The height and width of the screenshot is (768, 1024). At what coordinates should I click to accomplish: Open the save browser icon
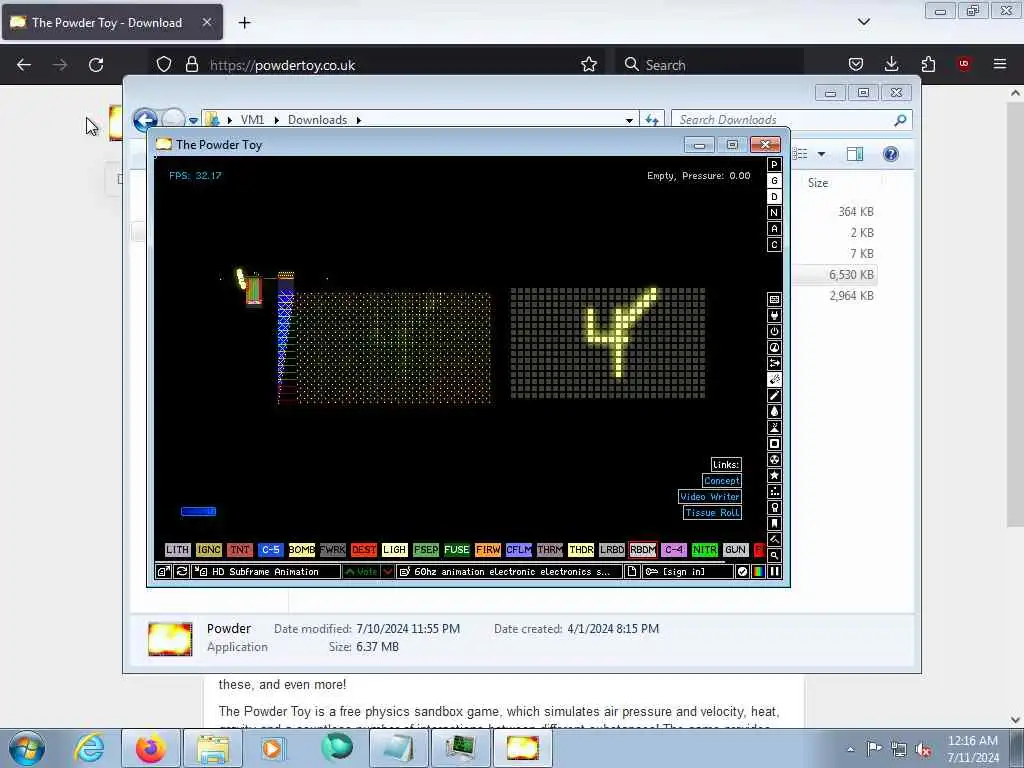coord(163,571)
